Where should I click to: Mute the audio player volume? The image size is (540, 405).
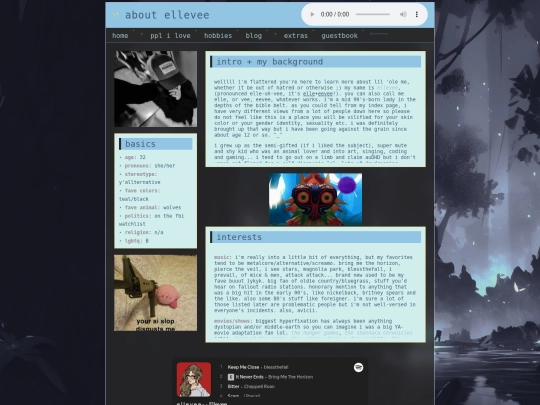tap(403, 14)
